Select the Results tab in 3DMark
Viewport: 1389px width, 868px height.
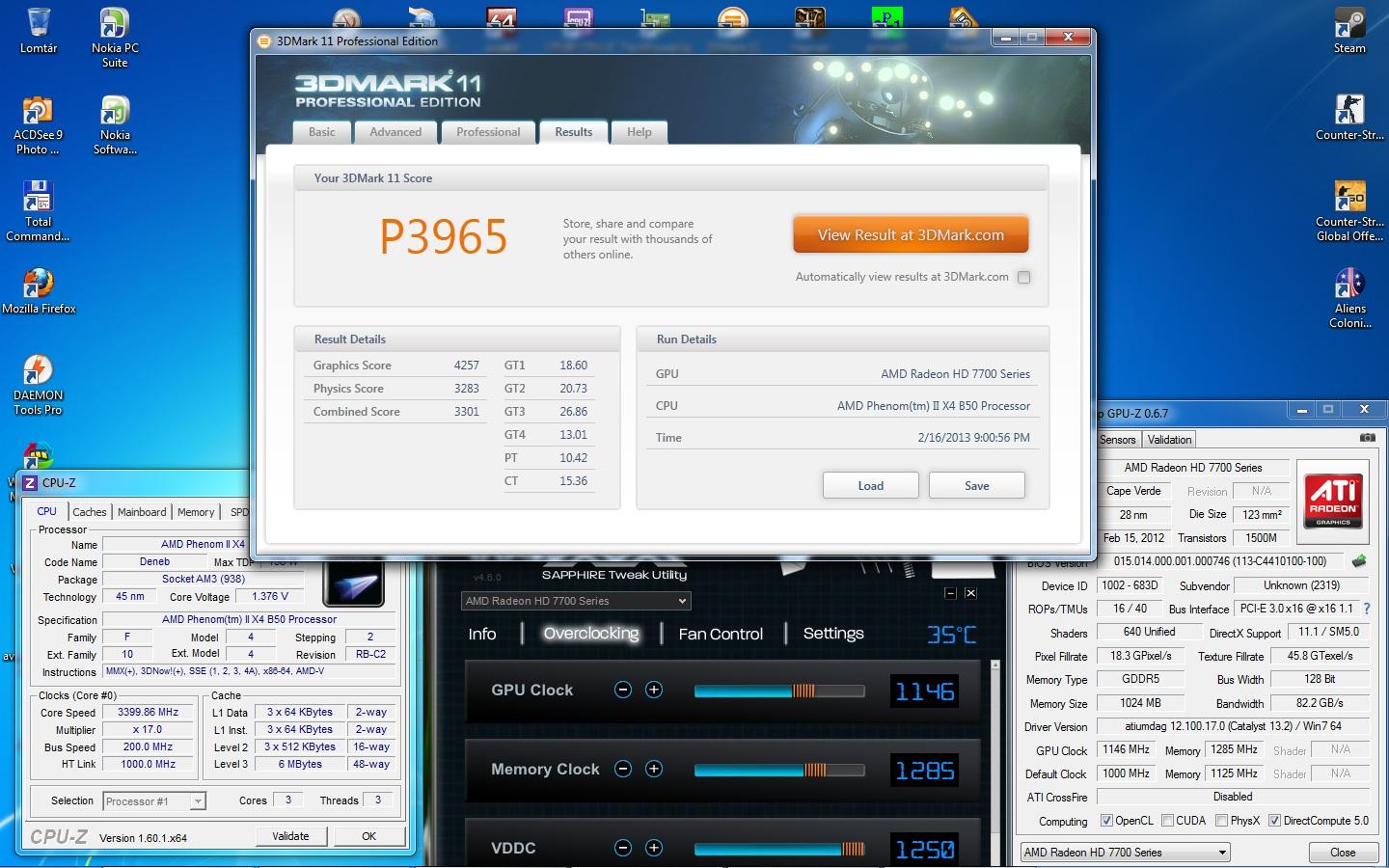point(574,132)
